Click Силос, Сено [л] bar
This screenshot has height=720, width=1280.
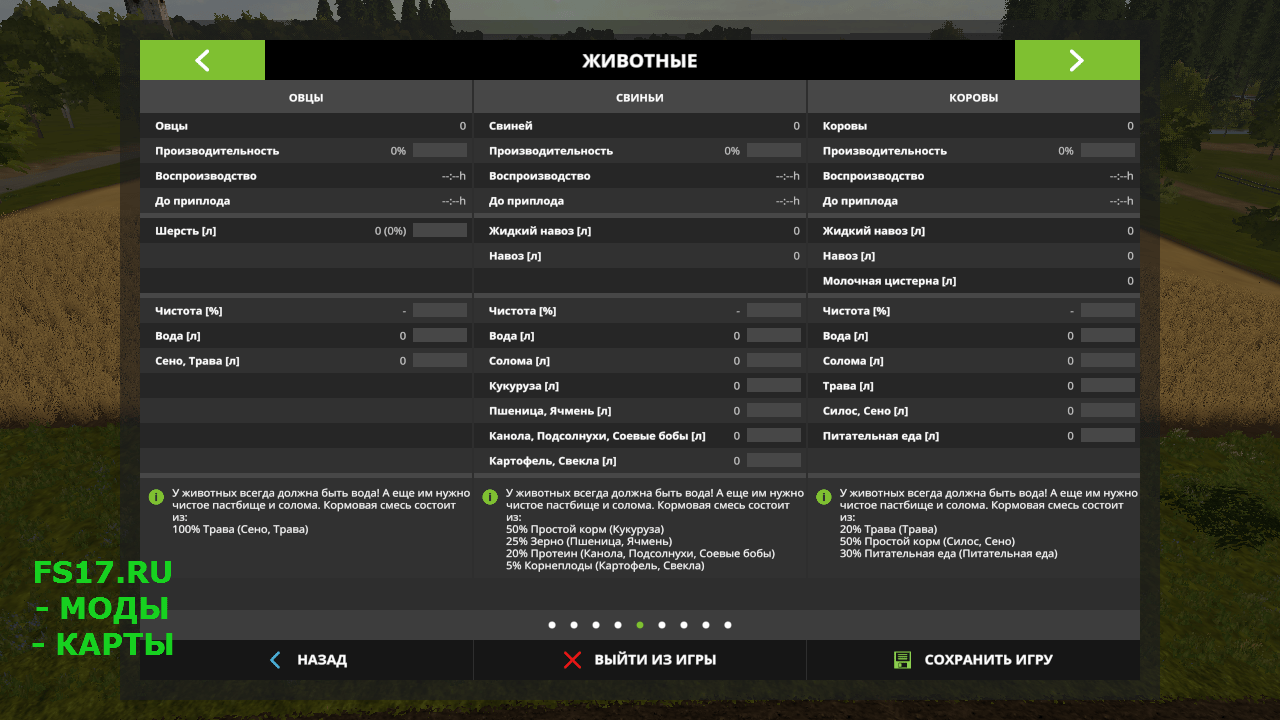(1108, 411)
